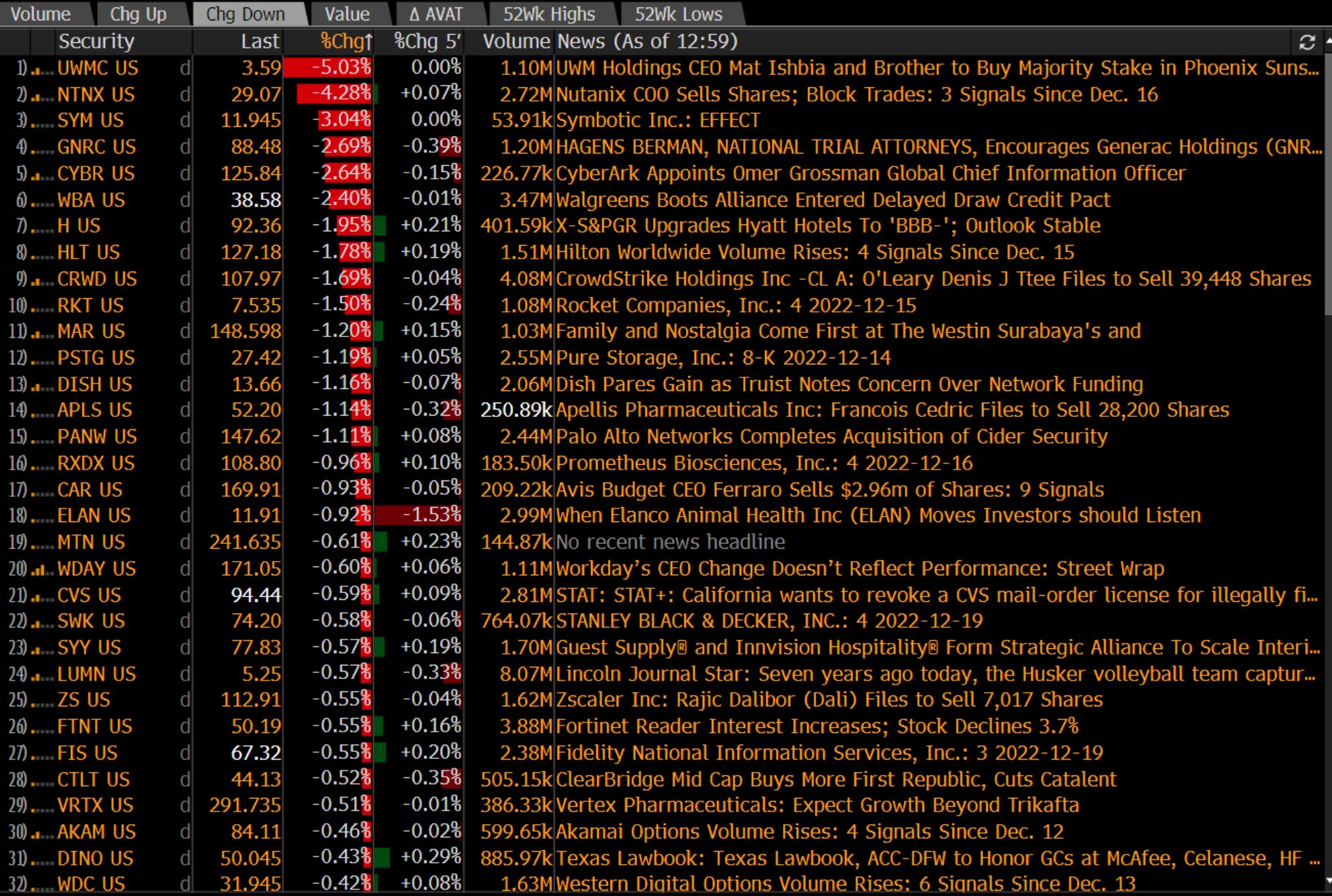1332x896 pixels.
Task: Select the CVS US ticker
Action: [89, 595]
